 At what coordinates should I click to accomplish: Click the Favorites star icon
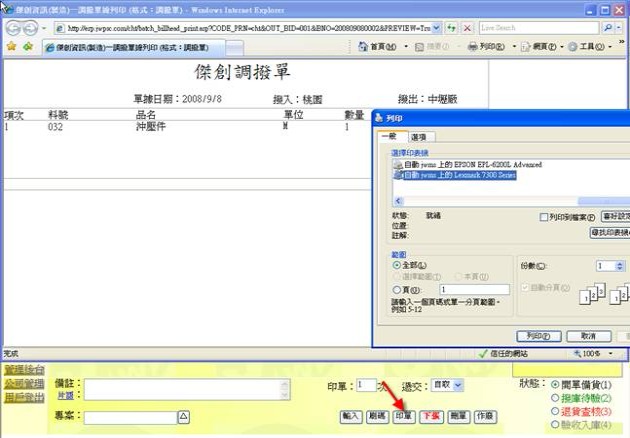point(11,46)
